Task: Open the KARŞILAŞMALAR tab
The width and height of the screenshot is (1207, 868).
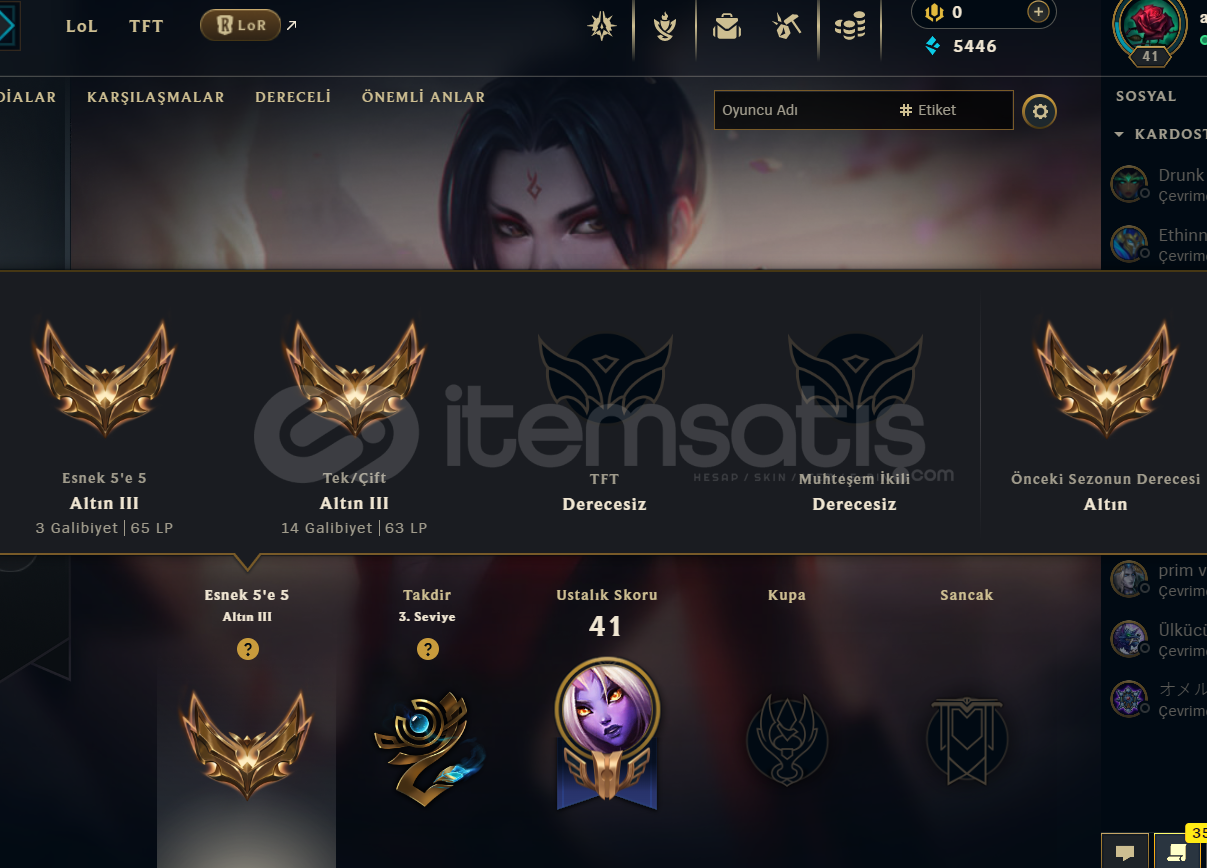Action: pos(156,97)
